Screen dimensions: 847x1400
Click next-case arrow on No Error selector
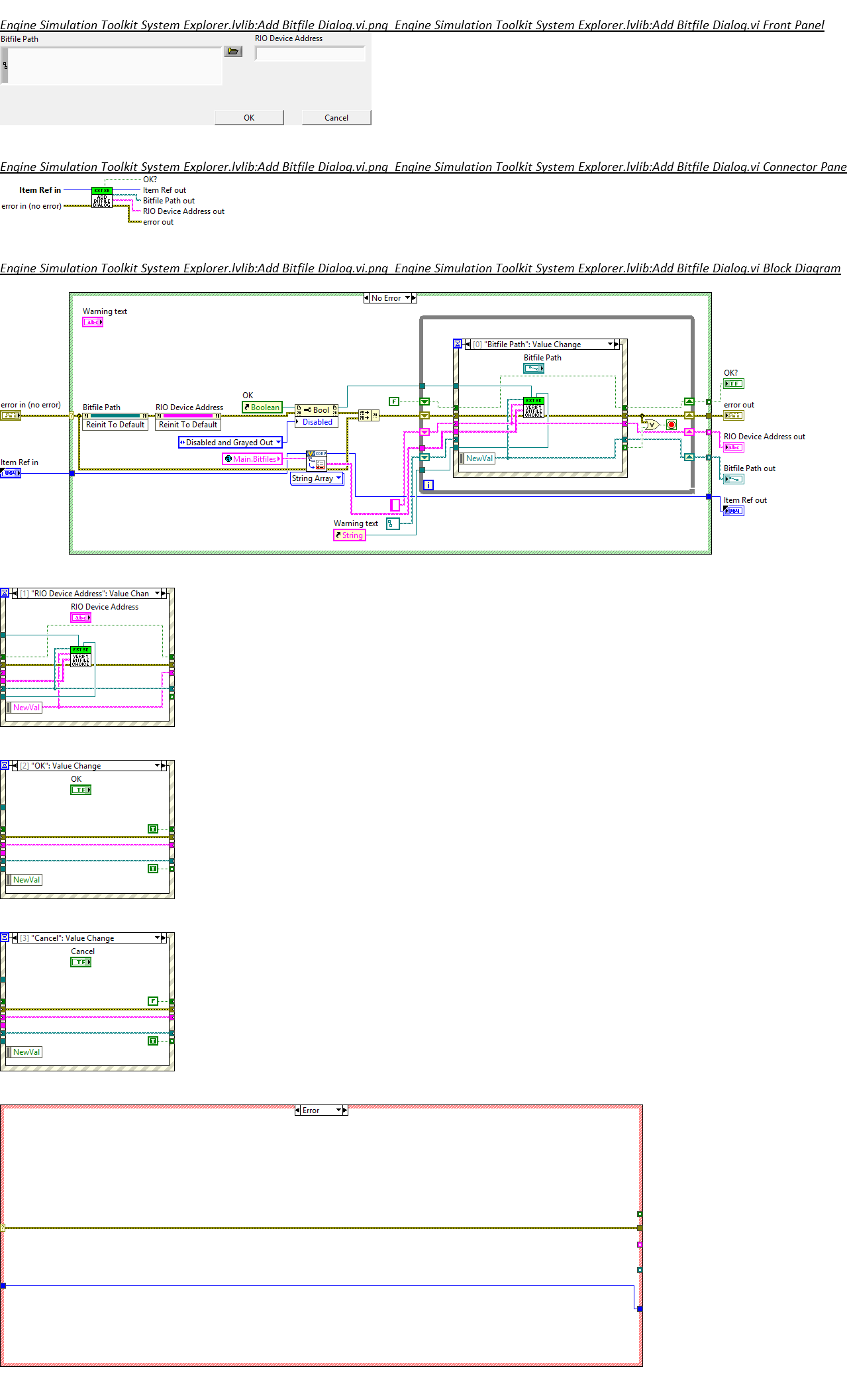pos(414,298)
